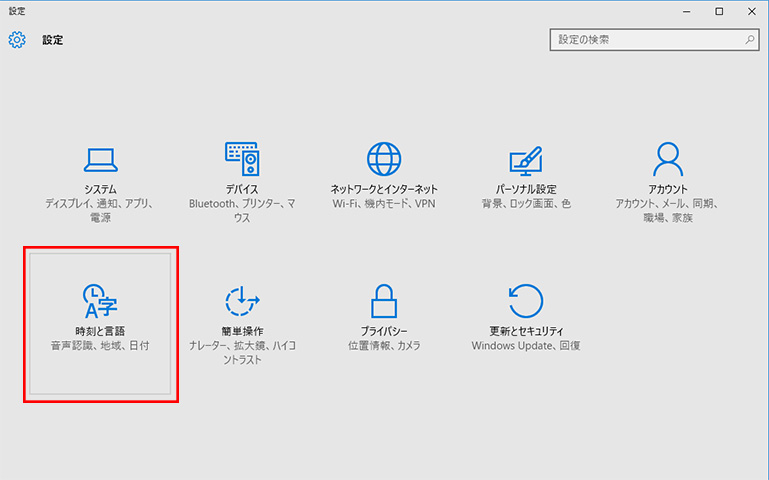Screen dimensions: 769x480
Task: Focus the 設定の検索 search field
Action: coord(645,40)
